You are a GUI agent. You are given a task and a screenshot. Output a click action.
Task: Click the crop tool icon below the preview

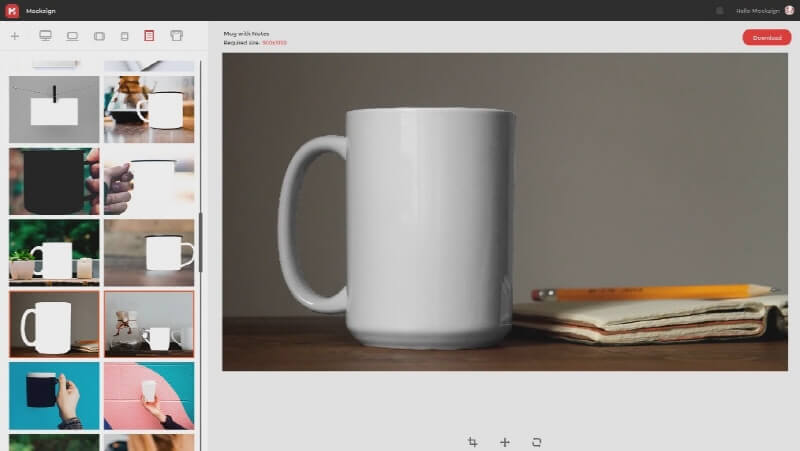[472, 442]
